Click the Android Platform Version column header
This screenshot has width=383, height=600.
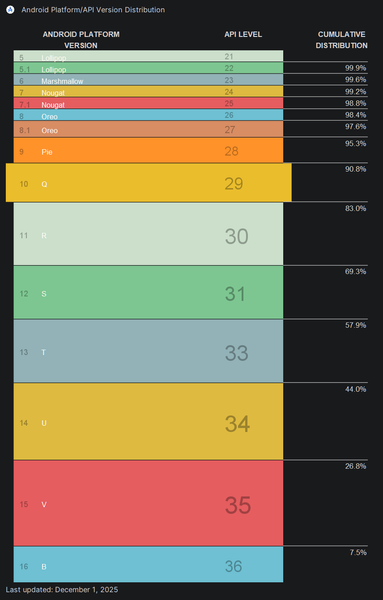[81, 40]
